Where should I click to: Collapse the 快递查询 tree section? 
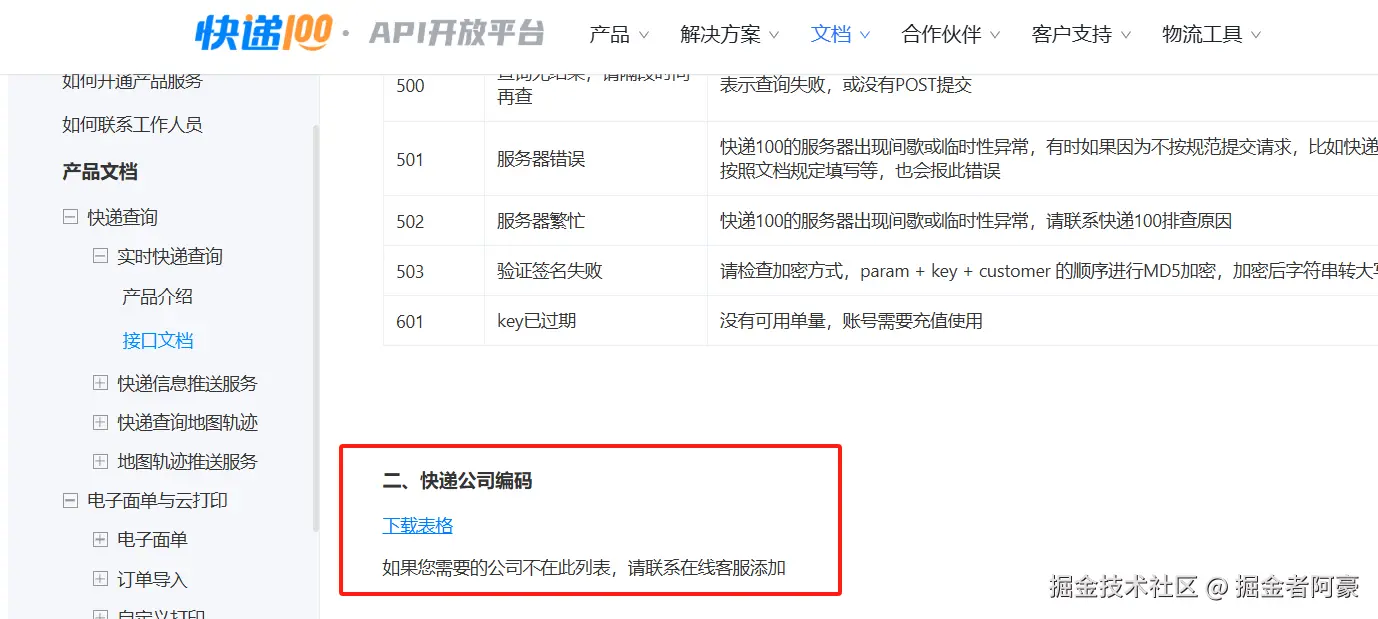pyautogui.click(x=68, y=216)
